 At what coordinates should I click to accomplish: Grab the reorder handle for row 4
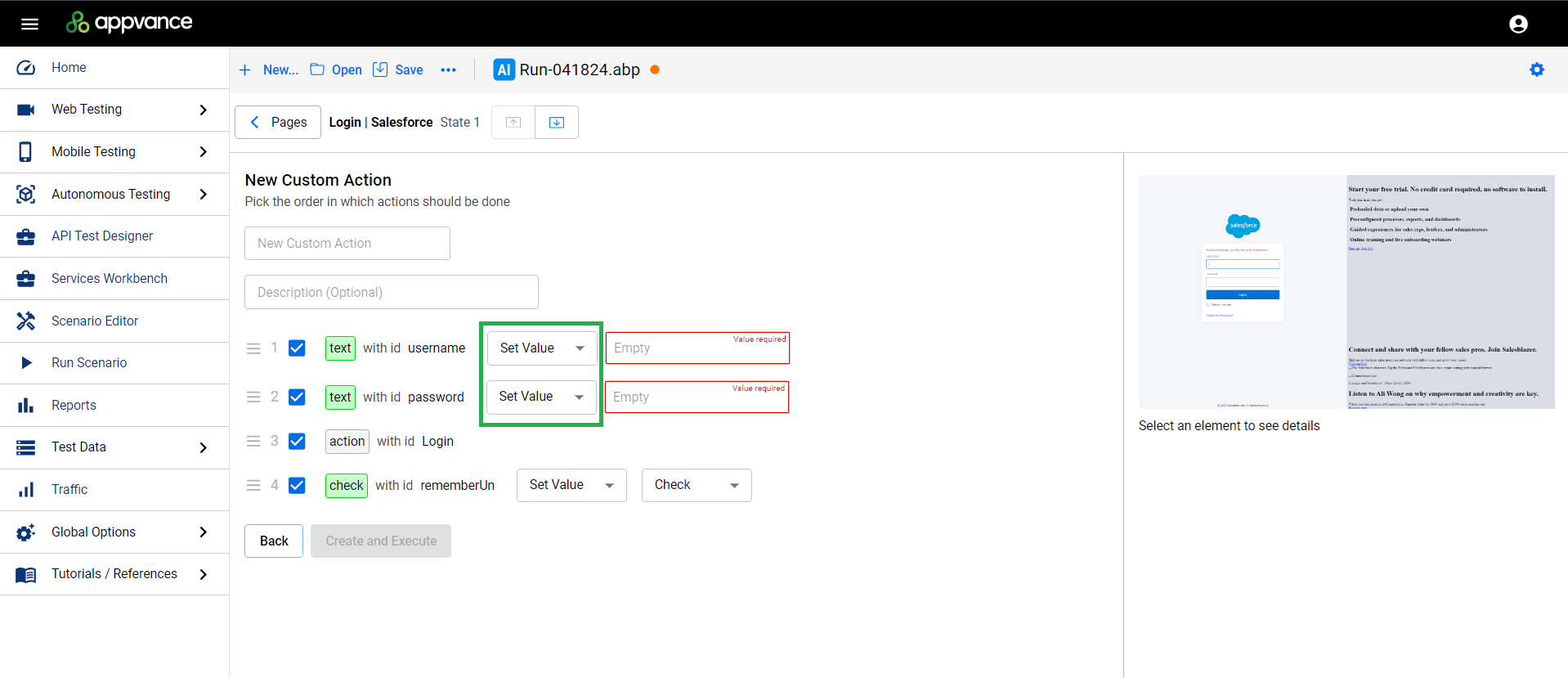[x=253, y=485]
